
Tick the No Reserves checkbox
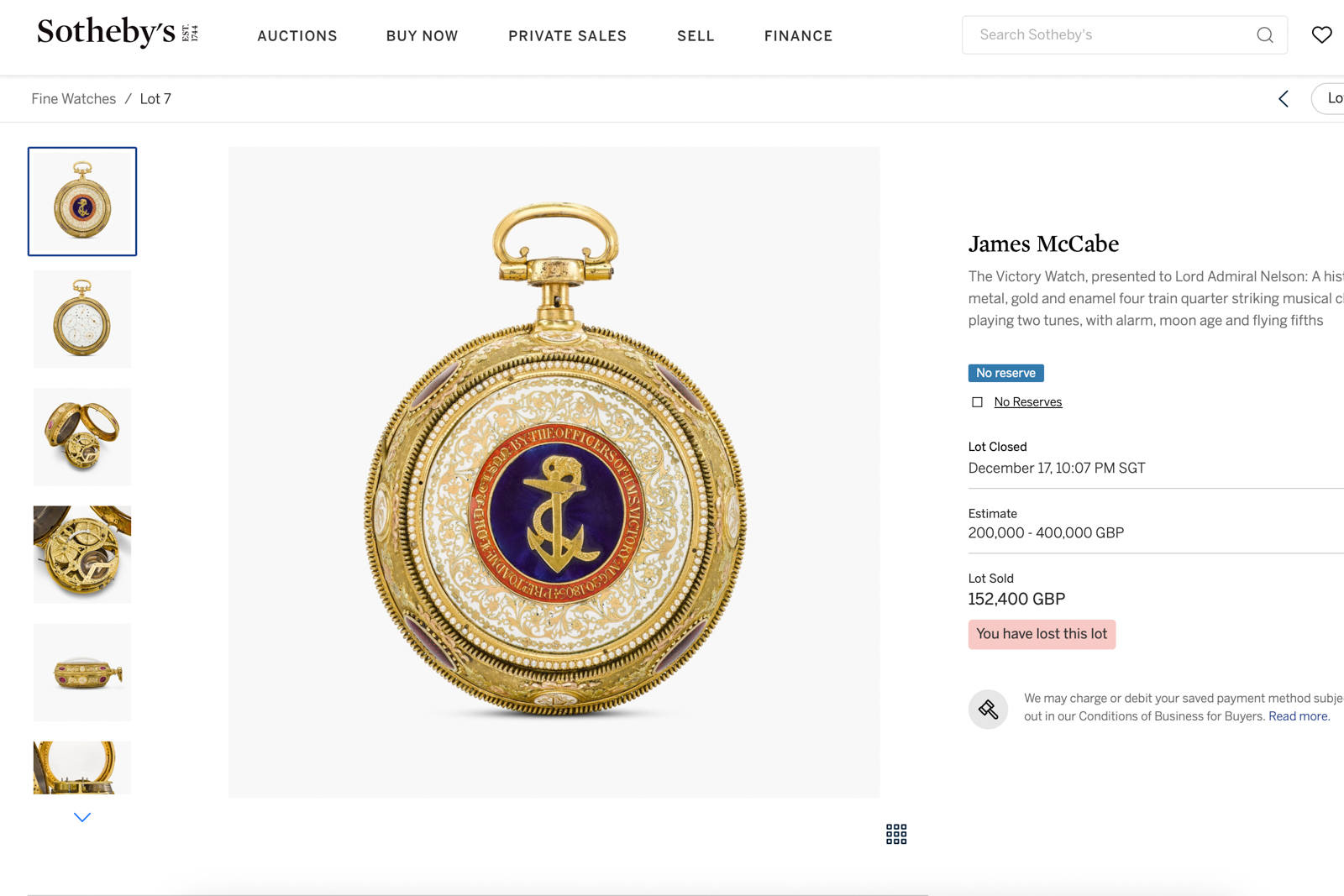pos(977,402)
